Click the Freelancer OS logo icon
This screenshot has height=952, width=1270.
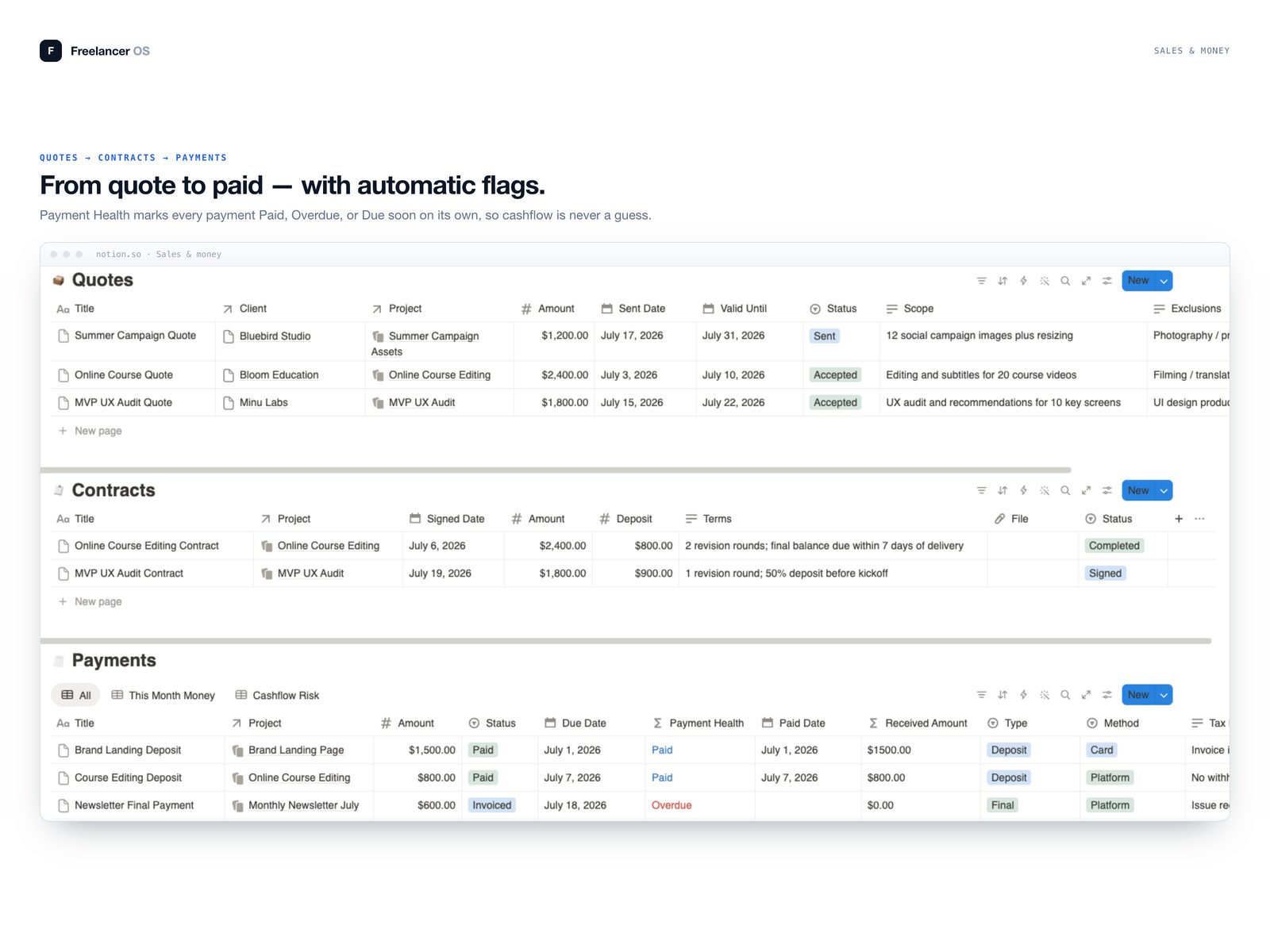[51, 51]
